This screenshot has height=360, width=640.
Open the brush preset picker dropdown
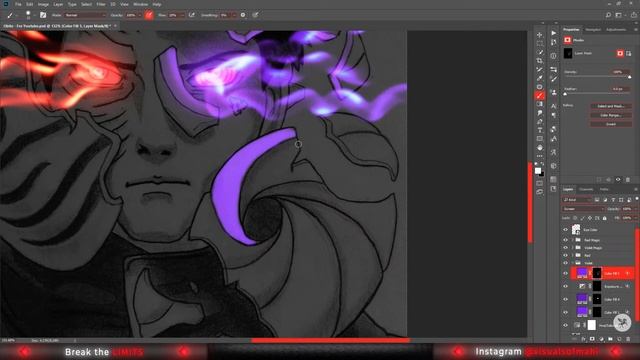click(35, 16)
